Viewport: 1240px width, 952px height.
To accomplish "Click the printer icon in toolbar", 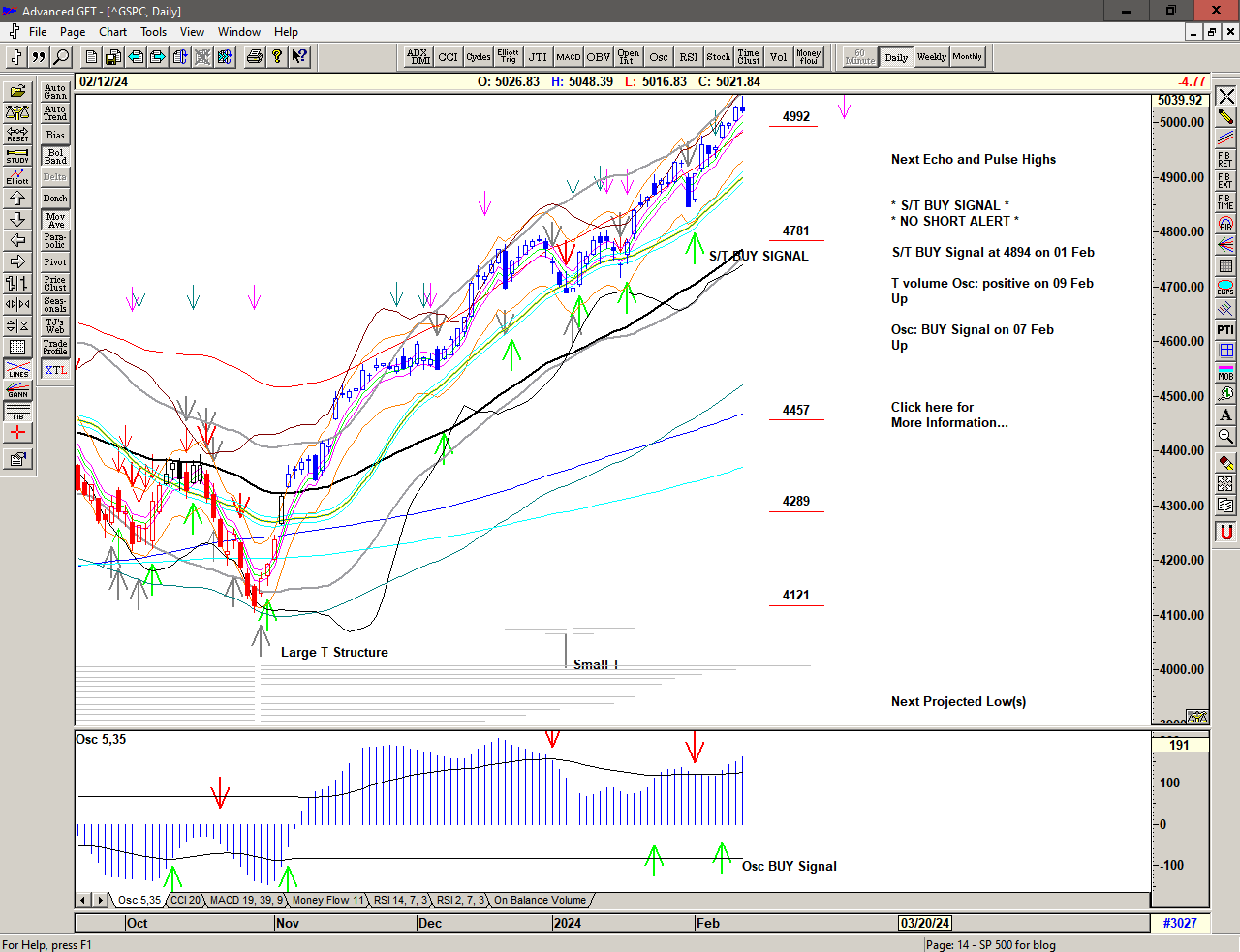I will (254, 57).
